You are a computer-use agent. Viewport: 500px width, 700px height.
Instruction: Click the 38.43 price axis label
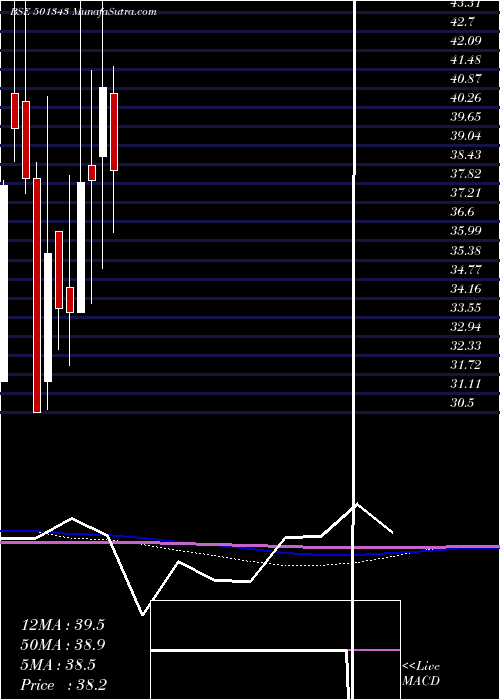pyautogui.click(x=466, y=155)
